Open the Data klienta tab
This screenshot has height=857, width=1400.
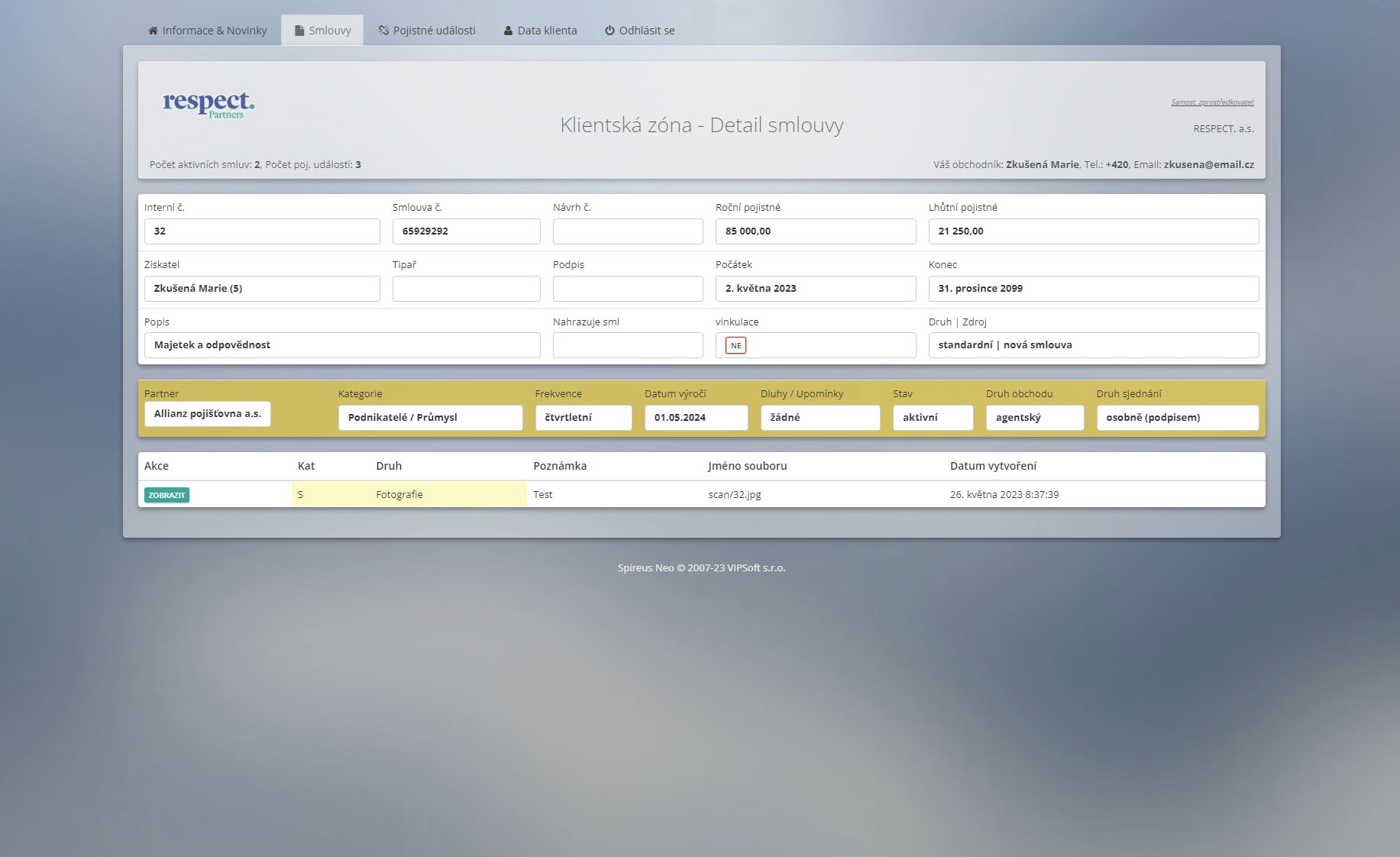click(547, 31)
